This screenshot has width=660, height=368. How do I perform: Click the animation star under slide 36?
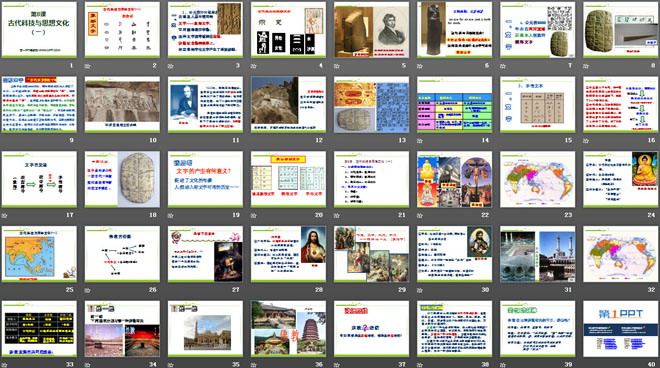(254, 365)
